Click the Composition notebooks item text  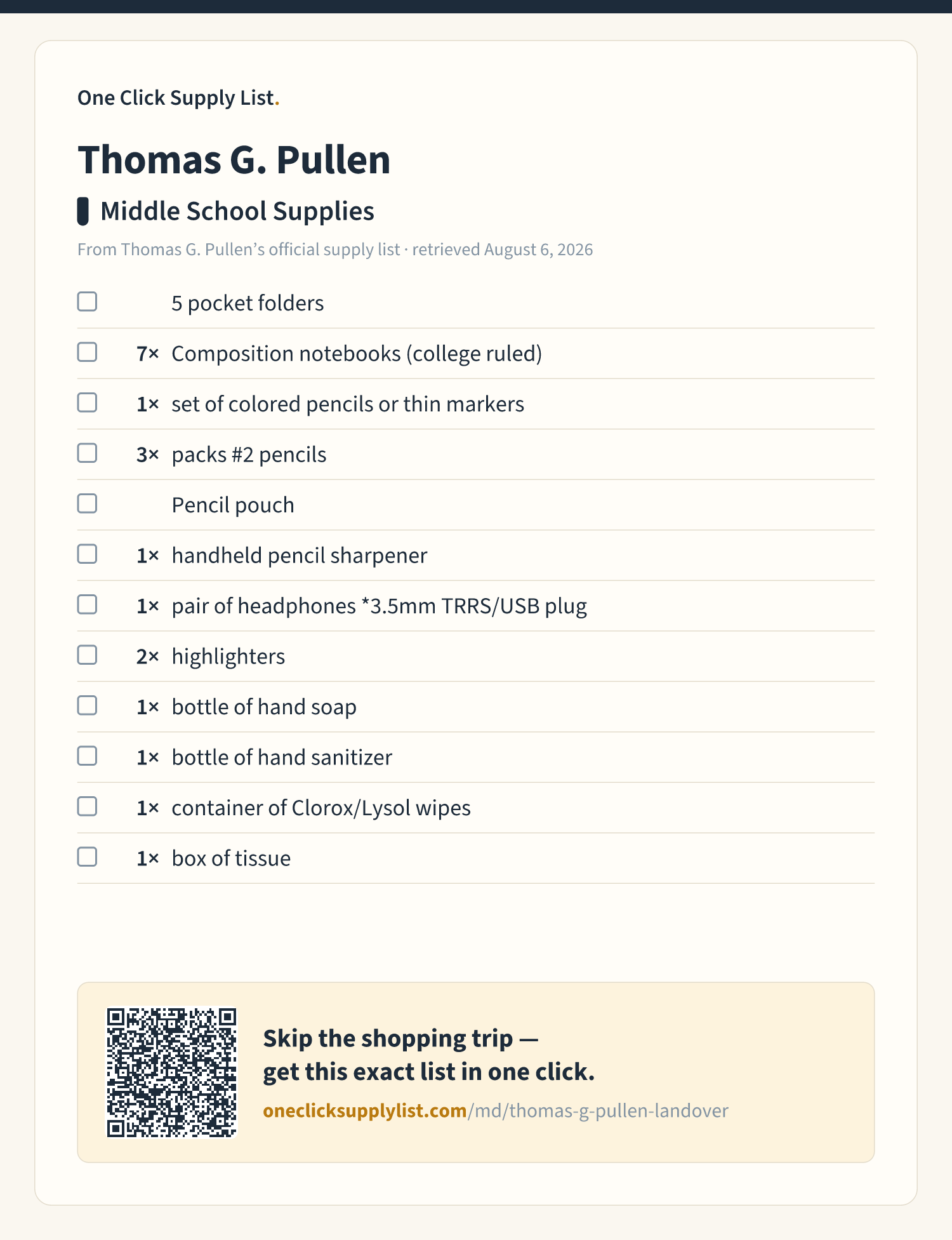pyautogui.click(x=357, y=354)
